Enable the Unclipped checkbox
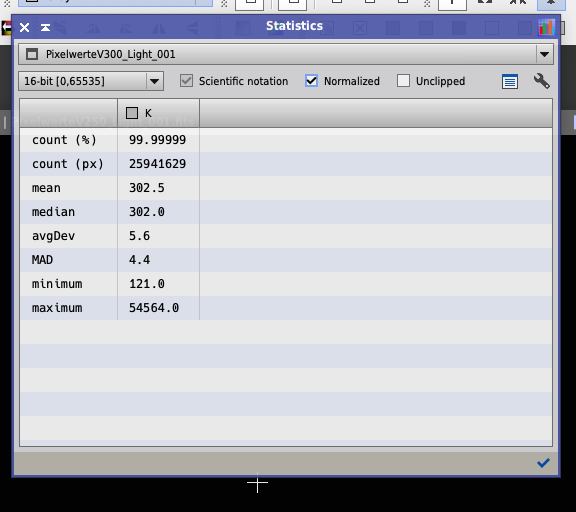576x512 pixels. pyautogui.click(x=403, y=81)
